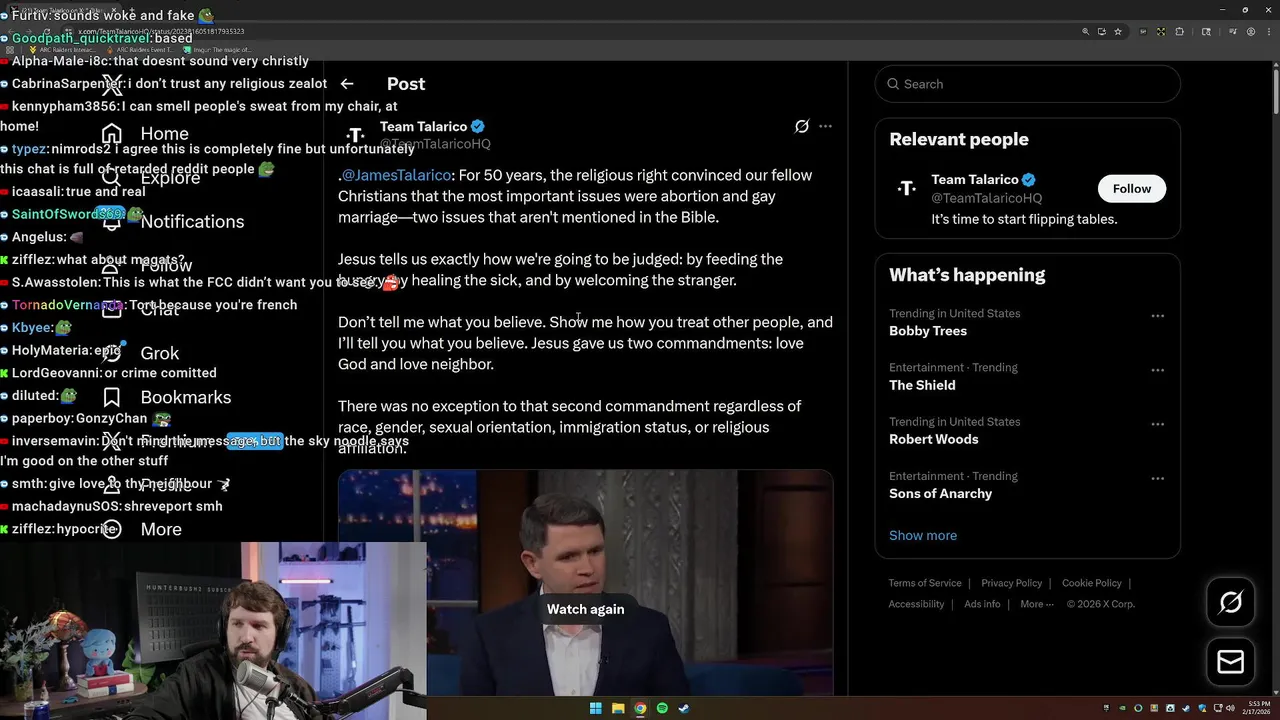Open Relevant people Team Talarico avatar
The width and height of the screenshot is (1280, 720).
coord(906,188)
